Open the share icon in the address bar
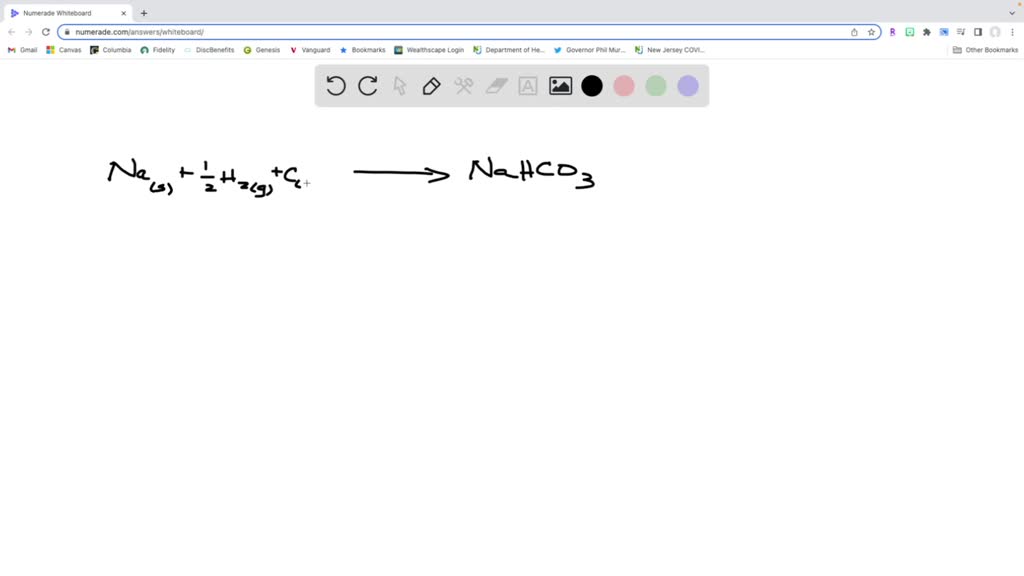 855,31
